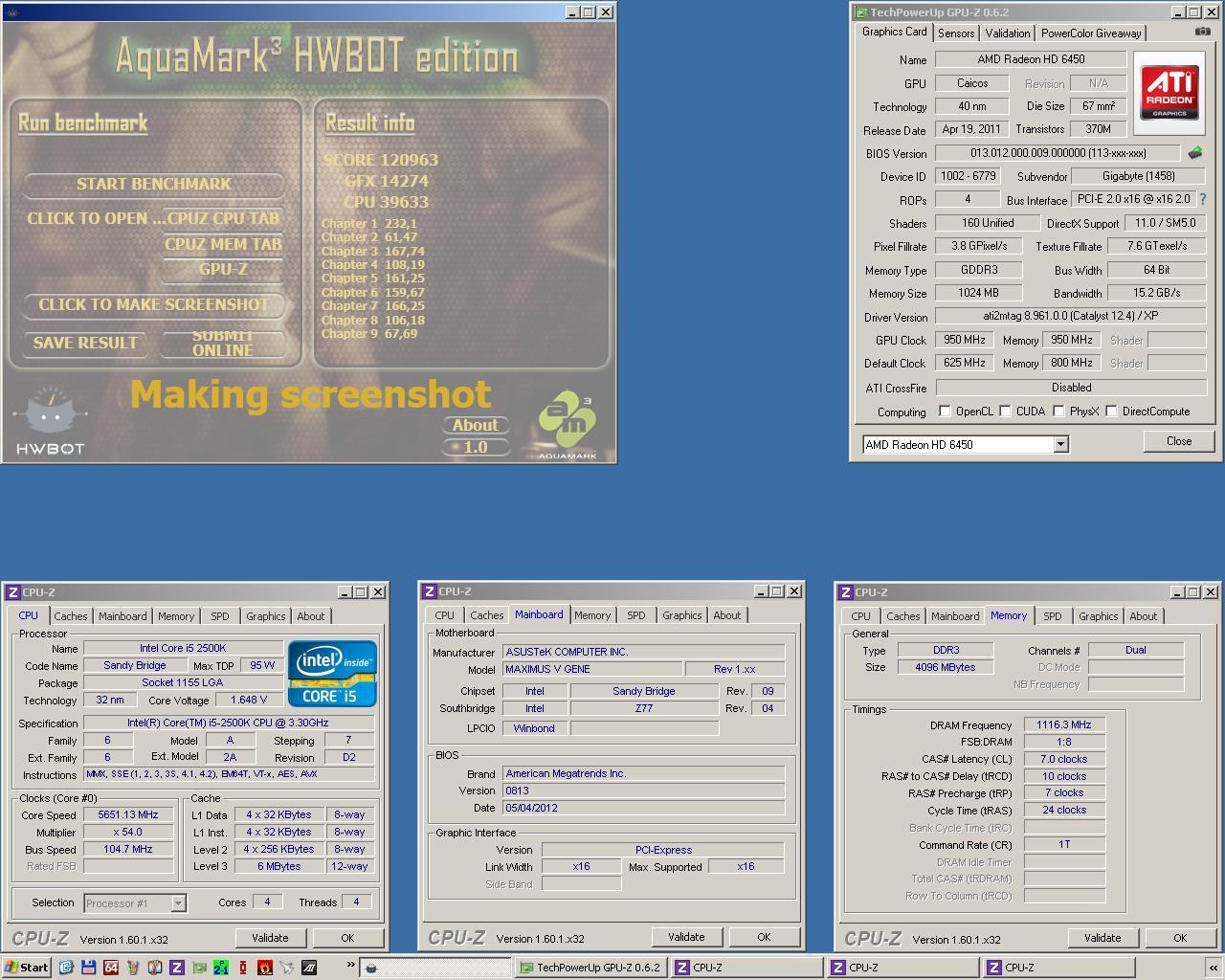
Task: Click the BIOS save chip icon in GPU-Z
Action: (1195, 153)
